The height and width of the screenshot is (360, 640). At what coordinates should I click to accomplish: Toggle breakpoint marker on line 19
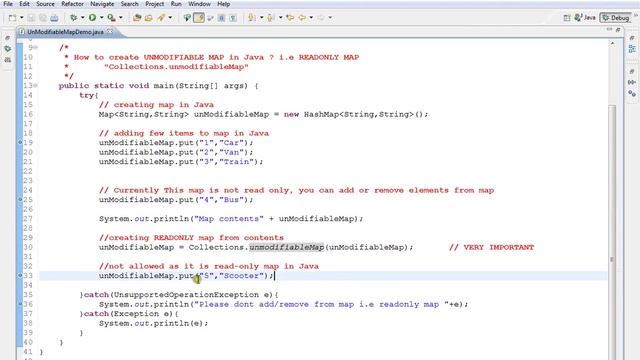20,142
